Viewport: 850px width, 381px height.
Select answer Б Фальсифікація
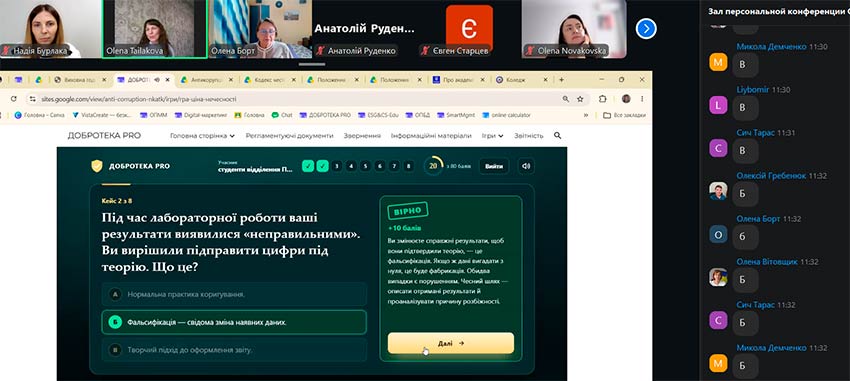[x=234, y=322]
